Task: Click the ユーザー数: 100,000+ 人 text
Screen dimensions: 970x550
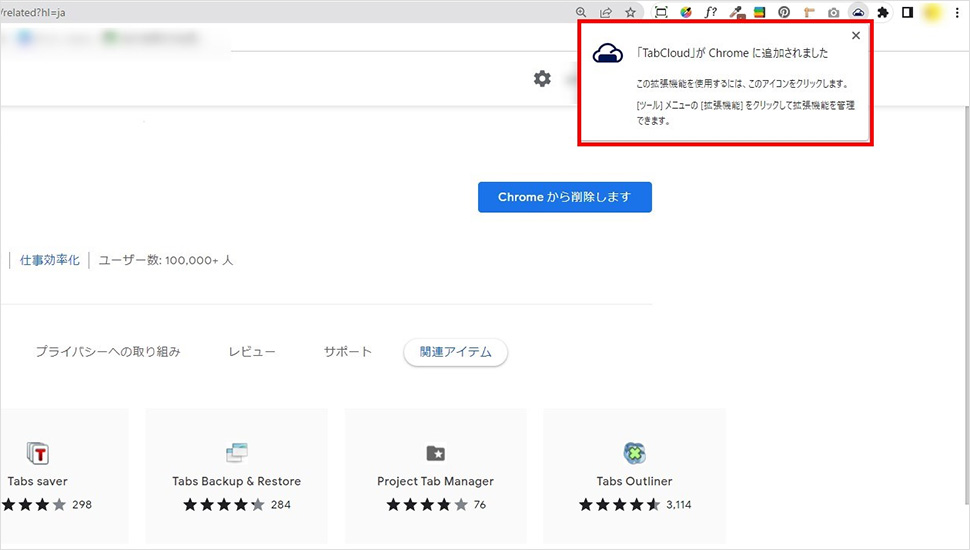Action: (166, 260)
